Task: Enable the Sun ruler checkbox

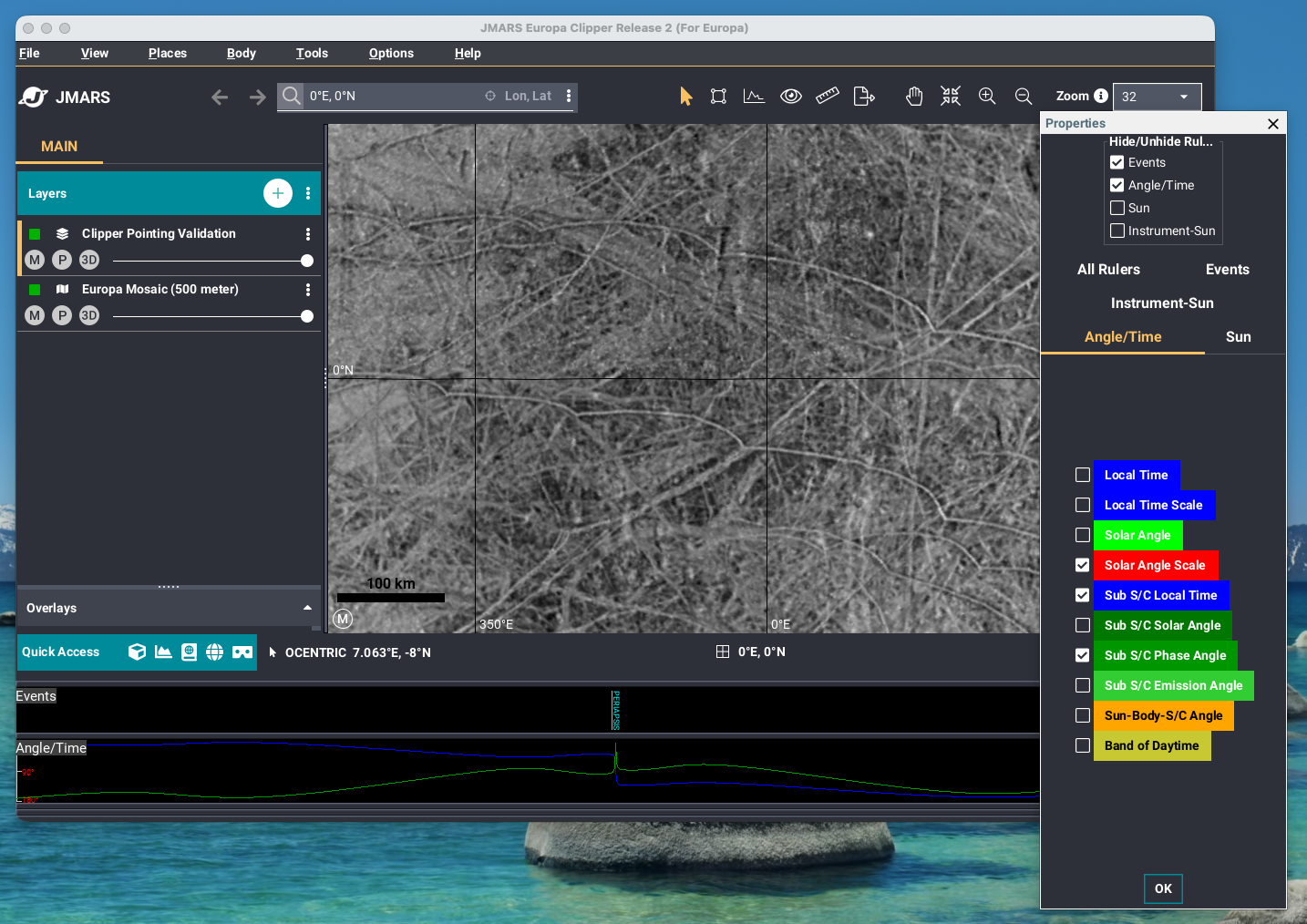Action: [x=1117, y=208]
